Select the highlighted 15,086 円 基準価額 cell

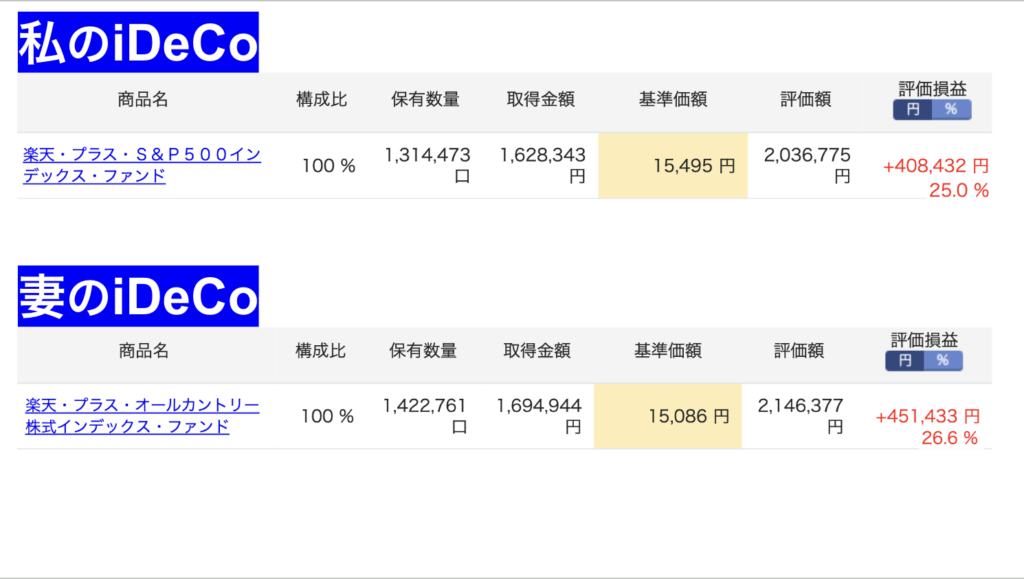pyautogui.click(x=668, y=416)
